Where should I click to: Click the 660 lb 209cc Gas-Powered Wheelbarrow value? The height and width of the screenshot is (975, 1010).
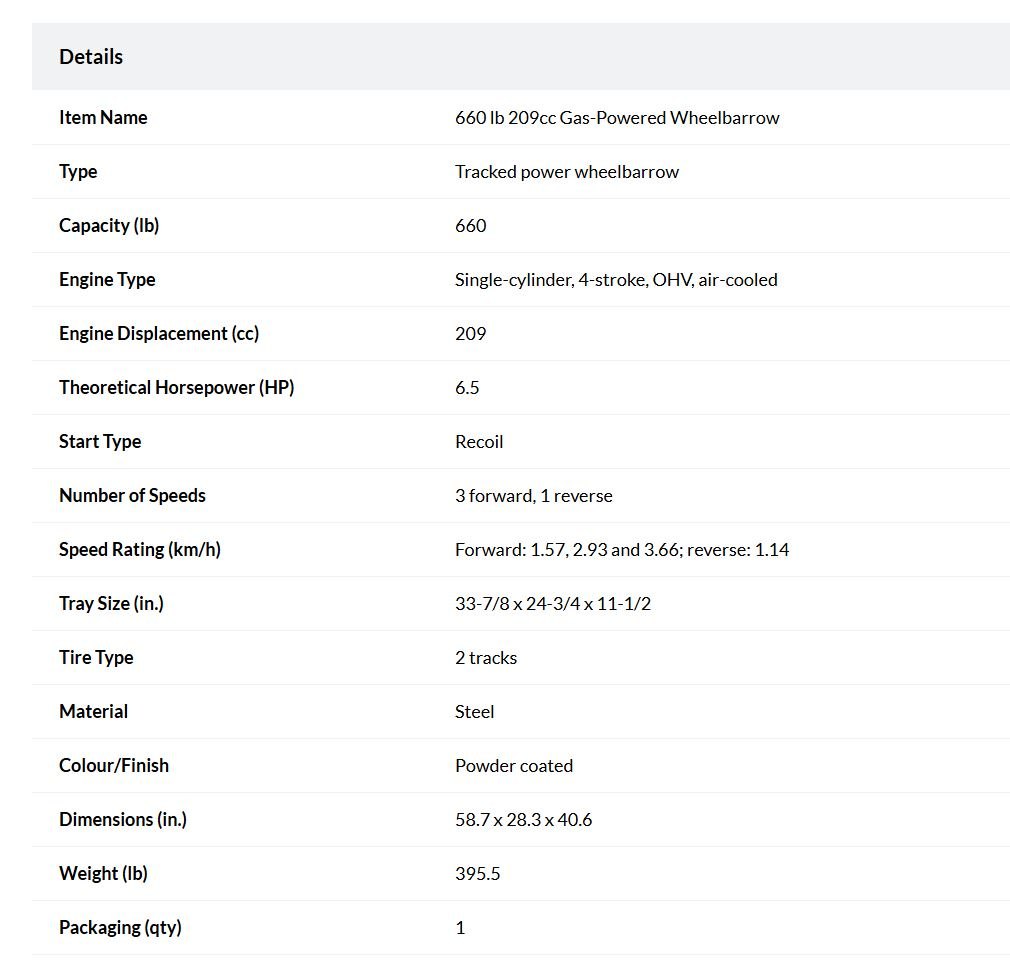[x=616, y=118]
